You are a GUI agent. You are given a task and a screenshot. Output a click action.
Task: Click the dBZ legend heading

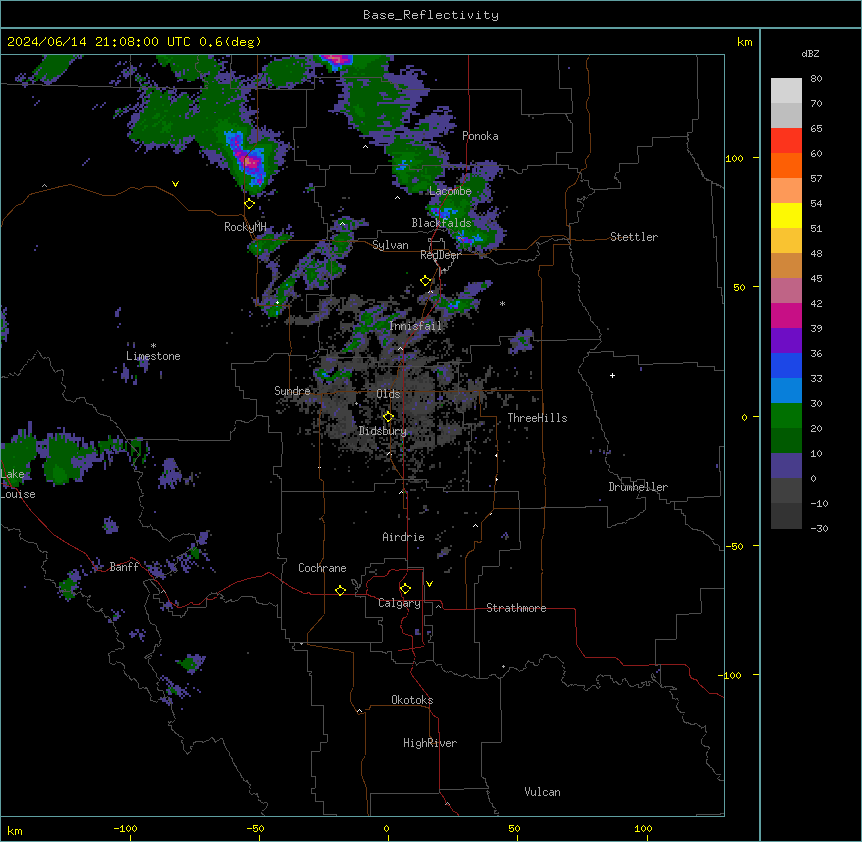click(x=810, y=53)
